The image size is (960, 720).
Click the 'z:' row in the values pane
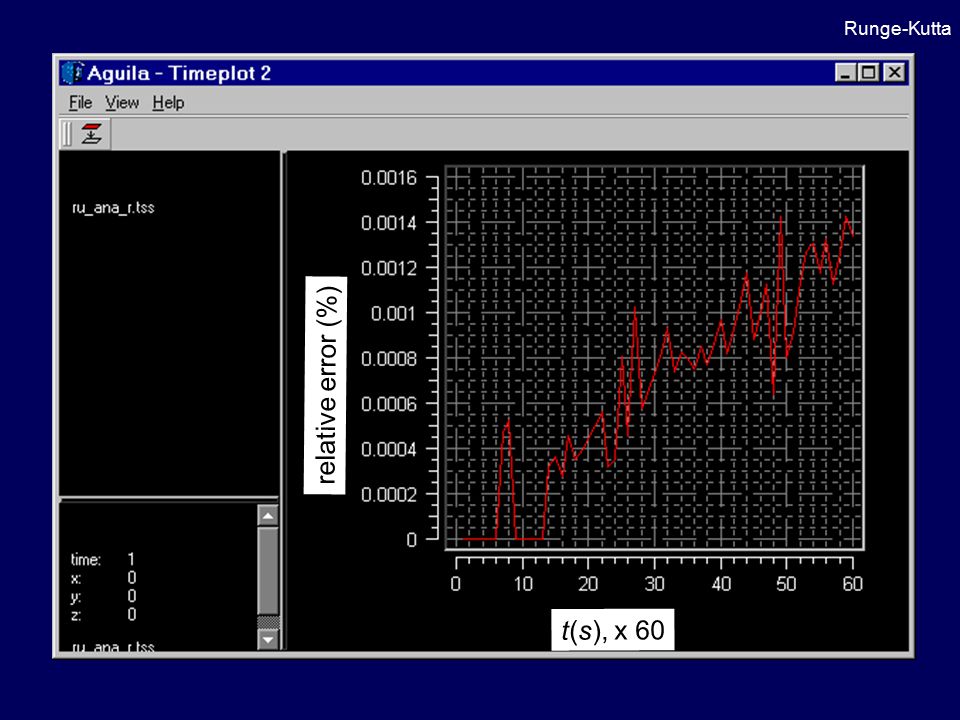(x=103, y=615)
